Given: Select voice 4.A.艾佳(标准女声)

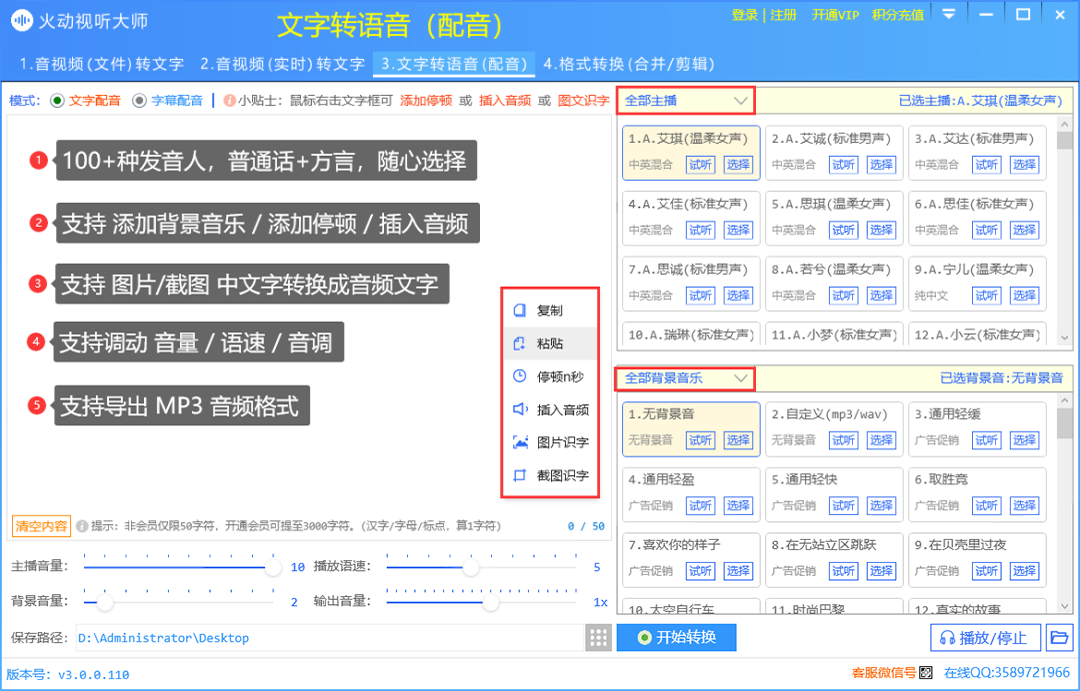Looking at the screenshot, I should tap(738, 230).
